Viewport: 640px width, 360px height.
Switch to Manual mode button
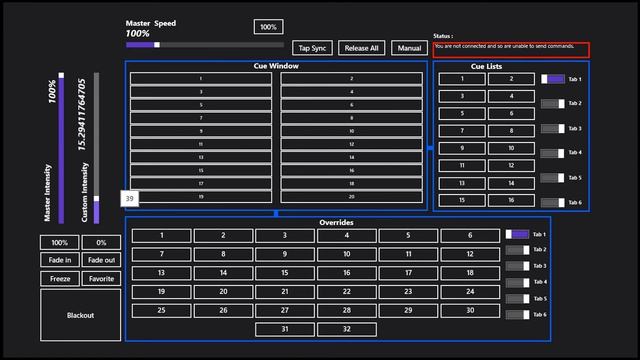pyautogui.click(x=409, y=48)
